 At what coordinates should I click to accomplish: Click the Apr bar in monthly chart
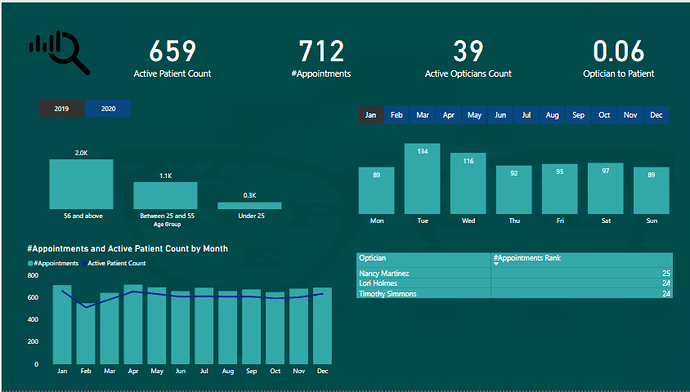coord(133,324)
